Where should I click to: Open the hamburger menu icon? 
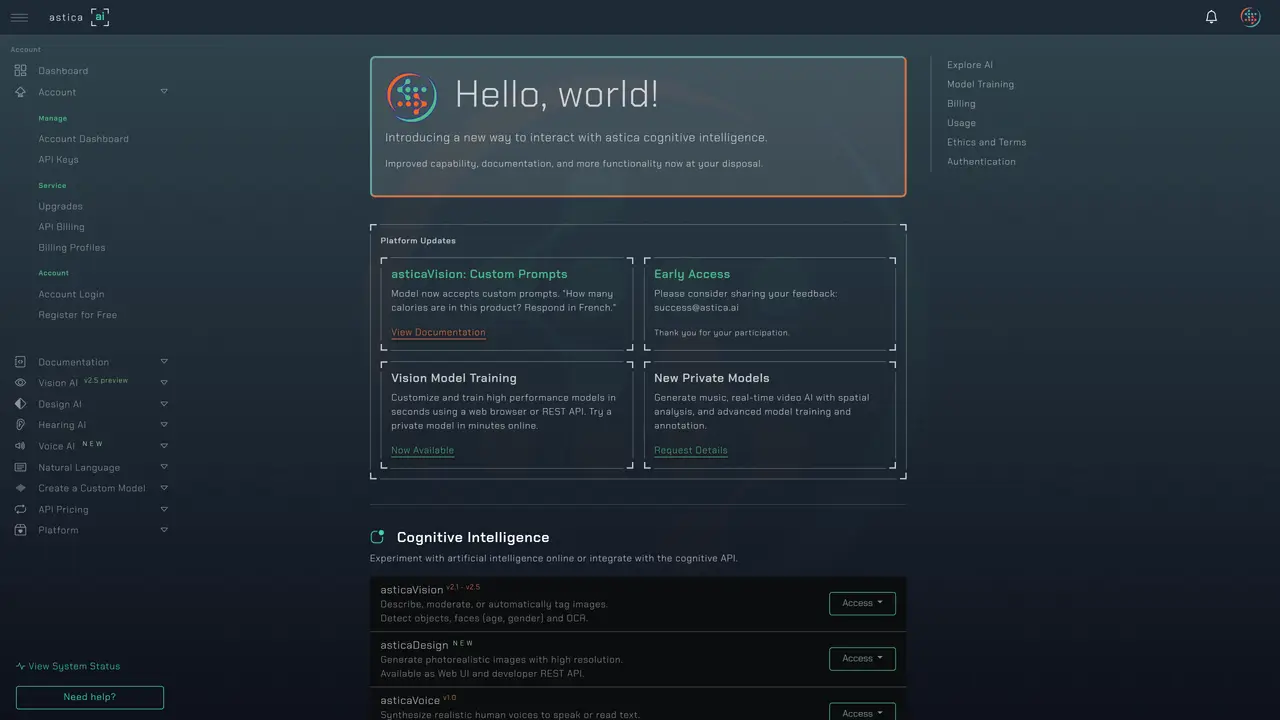coord(19,17)
